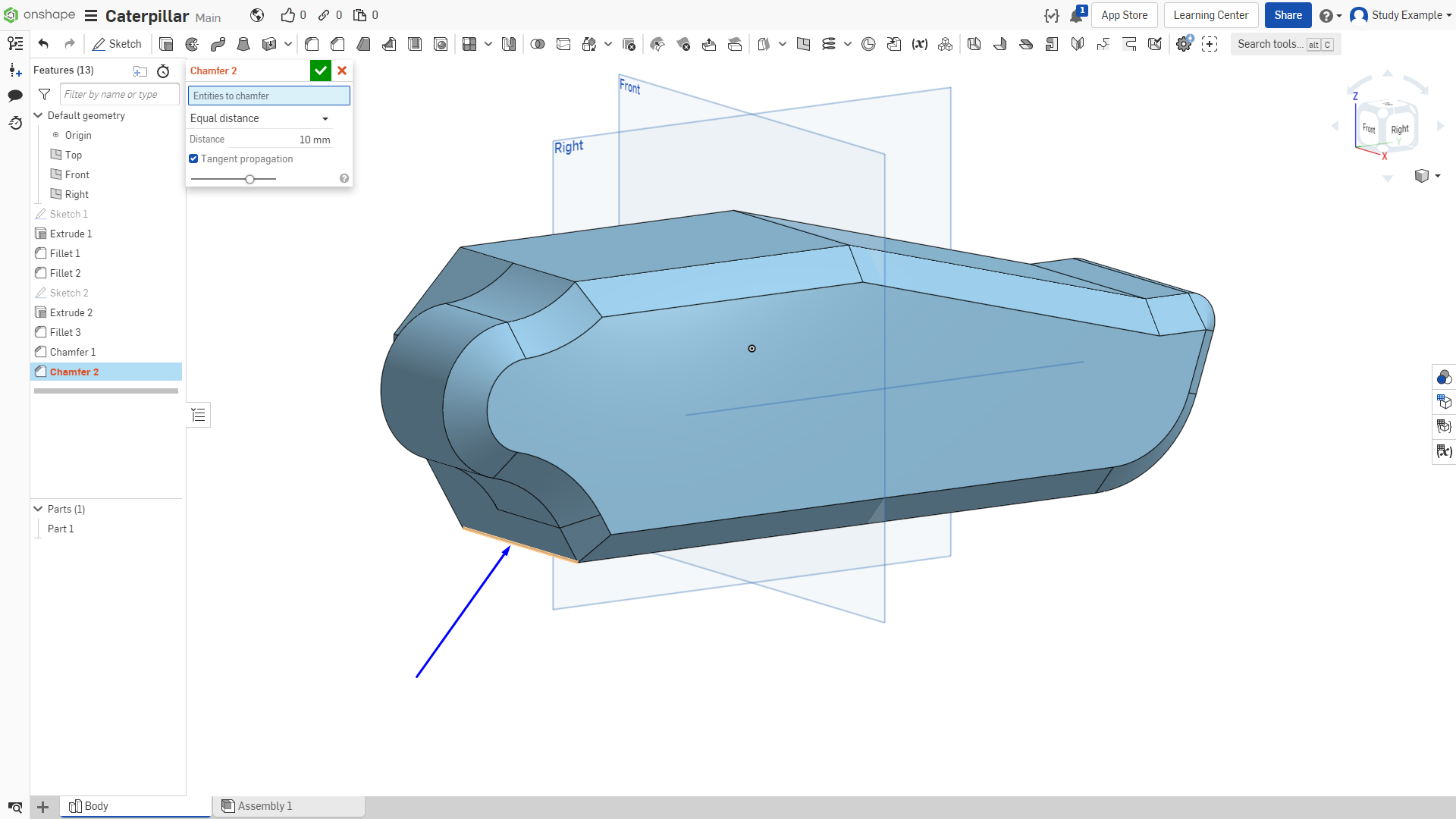Click the feature rollback bar
Image resolution: width=1456 pixels, height=819 pixels.
tap(106, 391)
